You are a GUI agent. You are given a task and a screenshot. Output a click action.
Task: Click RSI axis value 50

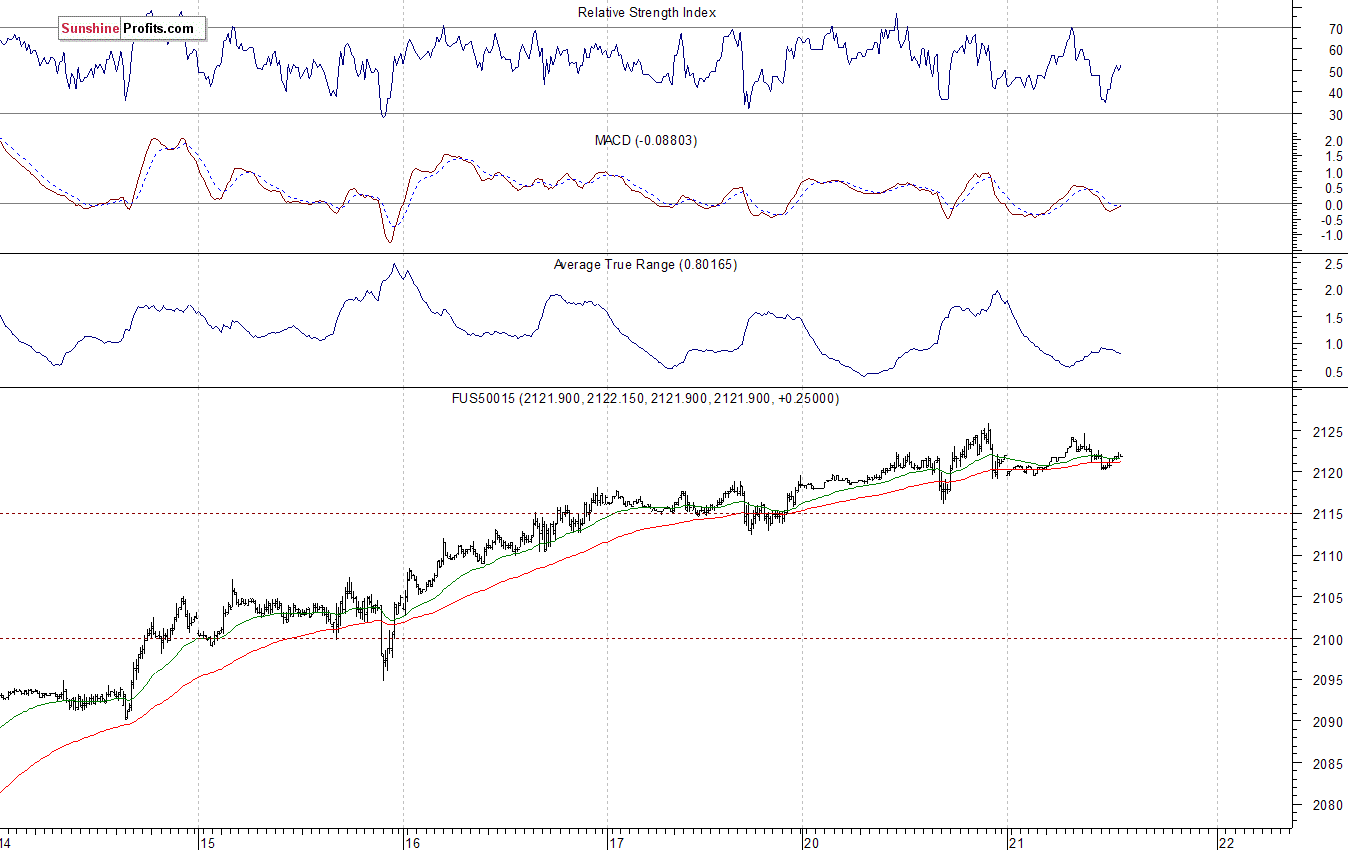point(1335,72)
